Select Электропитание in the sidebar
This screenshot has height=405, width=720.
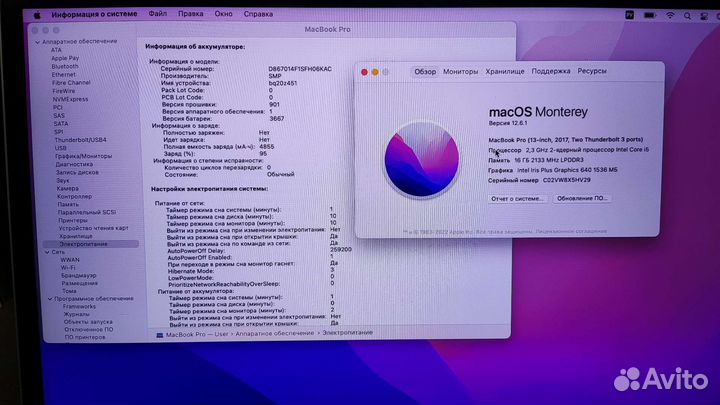click(91, 244)
